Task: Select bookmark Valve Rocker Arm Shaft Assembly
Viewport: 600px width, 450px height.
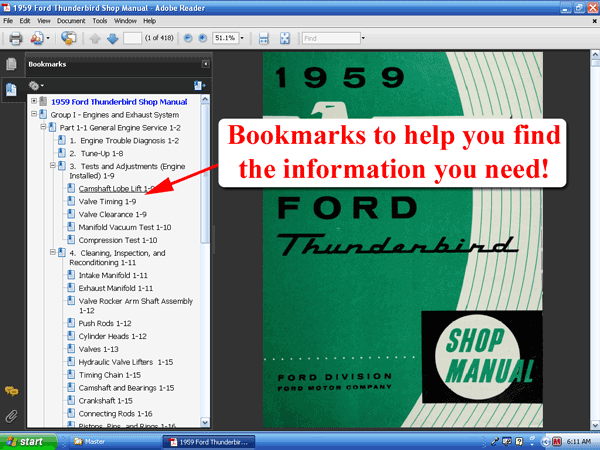Action: (x=136, y=306)
